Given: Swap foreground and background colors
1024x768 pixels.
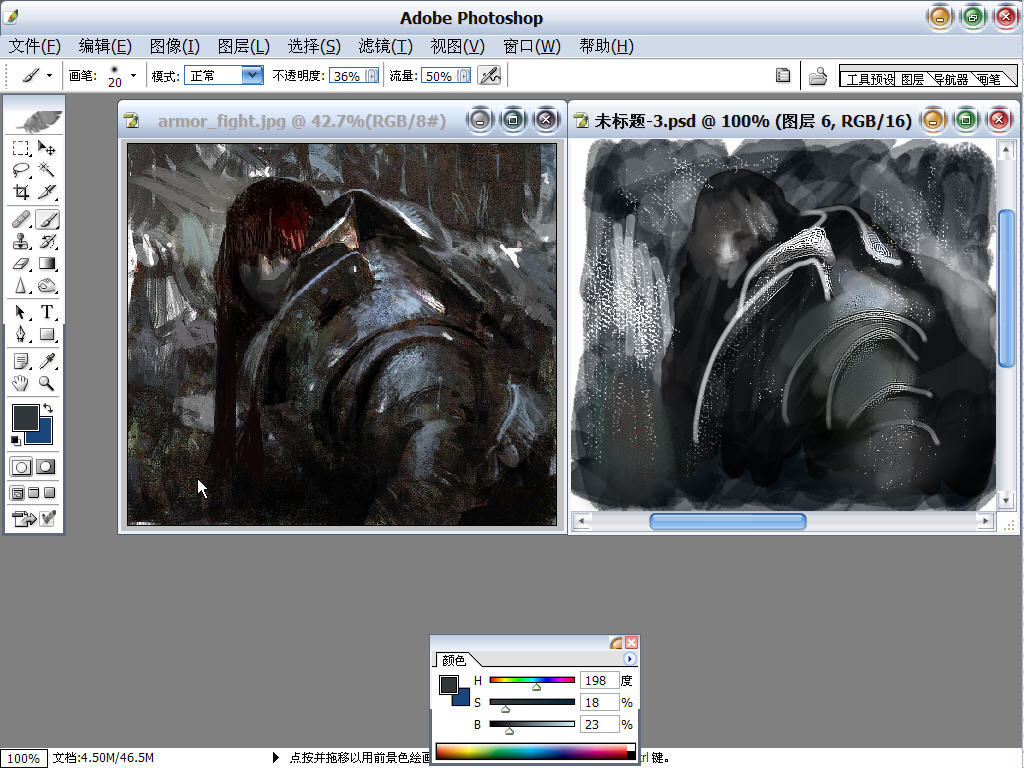Looking at the screenshot, I should [x=48, y=408].
